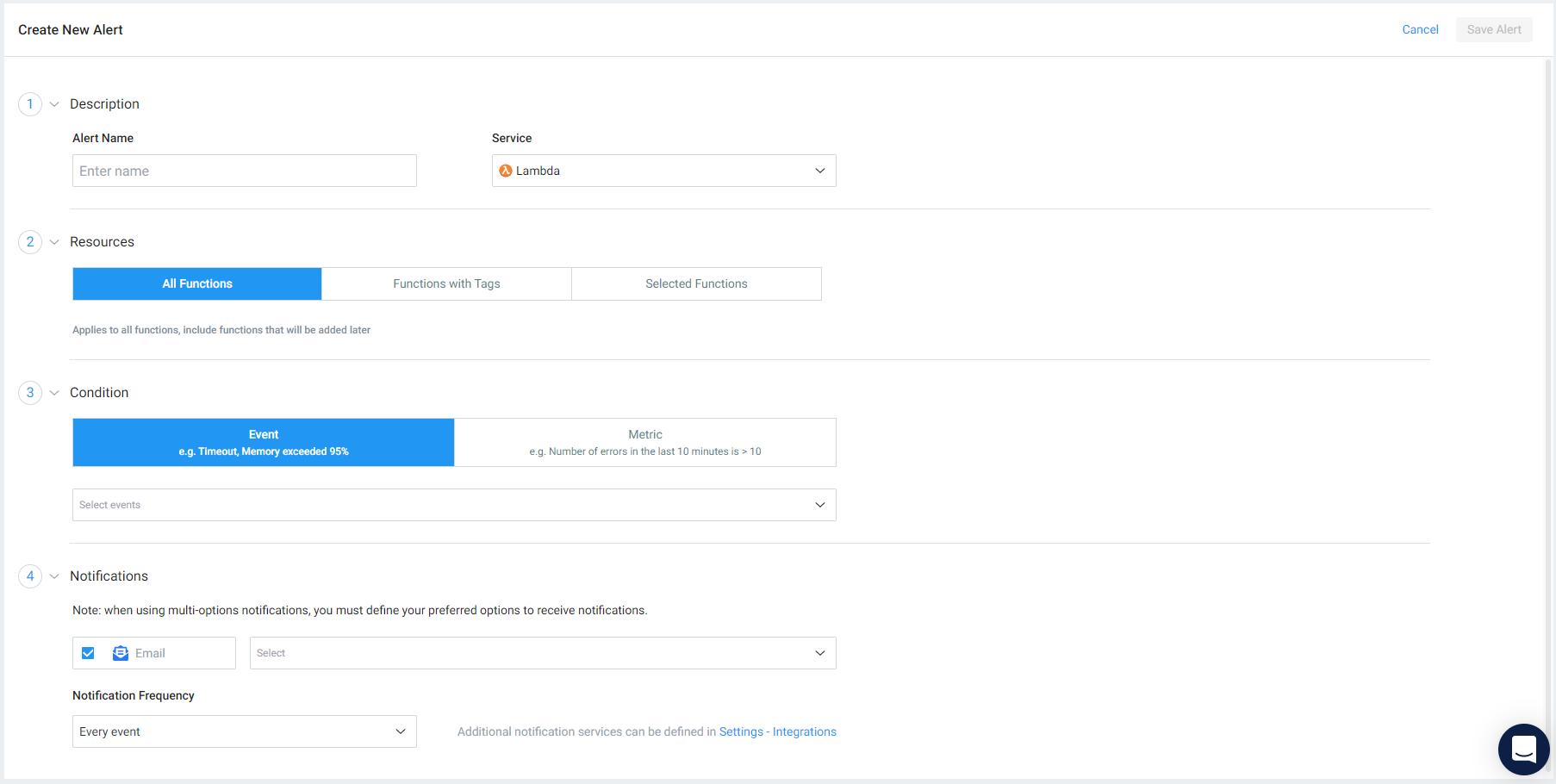Enable the Email notification checkbox
This screenshot has width=1556, height=784.
coord(88,652)
